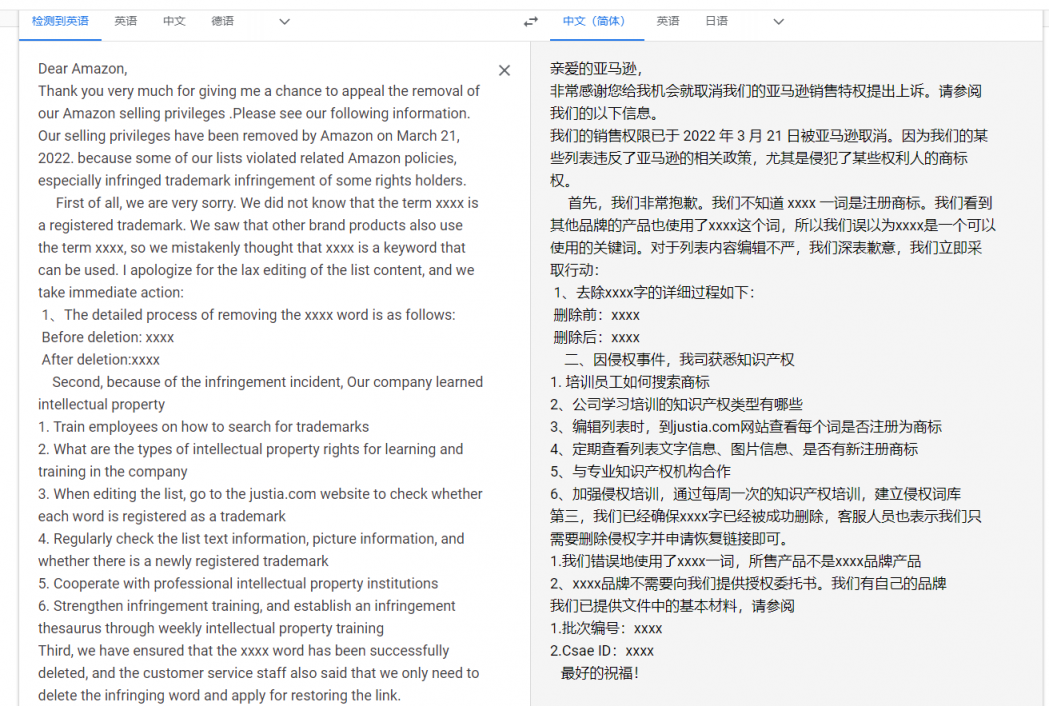Select the 检测到英语 detect-language tab
1049x706 pixels.
(x=60, y=19)
